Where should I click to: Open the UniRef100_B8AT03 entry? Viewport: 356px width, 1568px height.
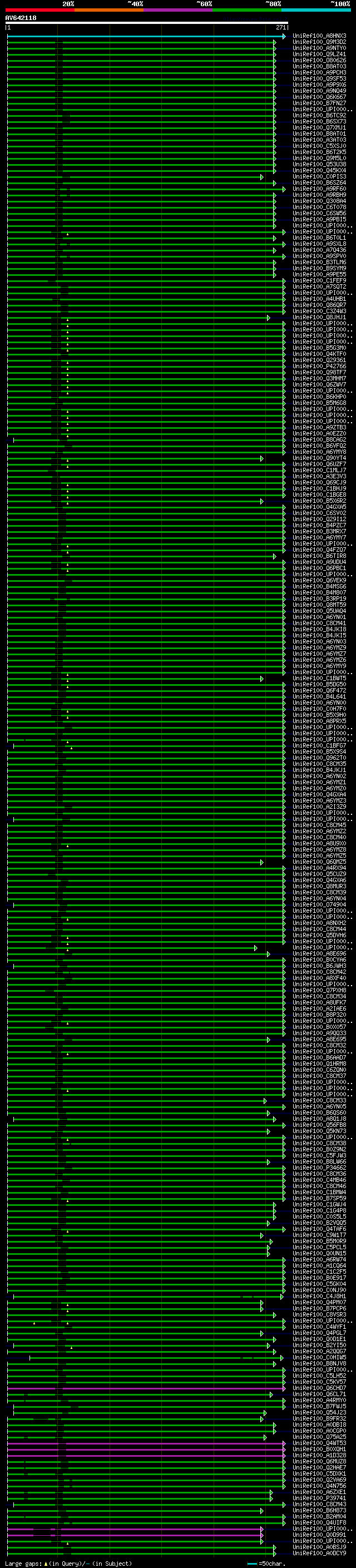coord(319,66)
